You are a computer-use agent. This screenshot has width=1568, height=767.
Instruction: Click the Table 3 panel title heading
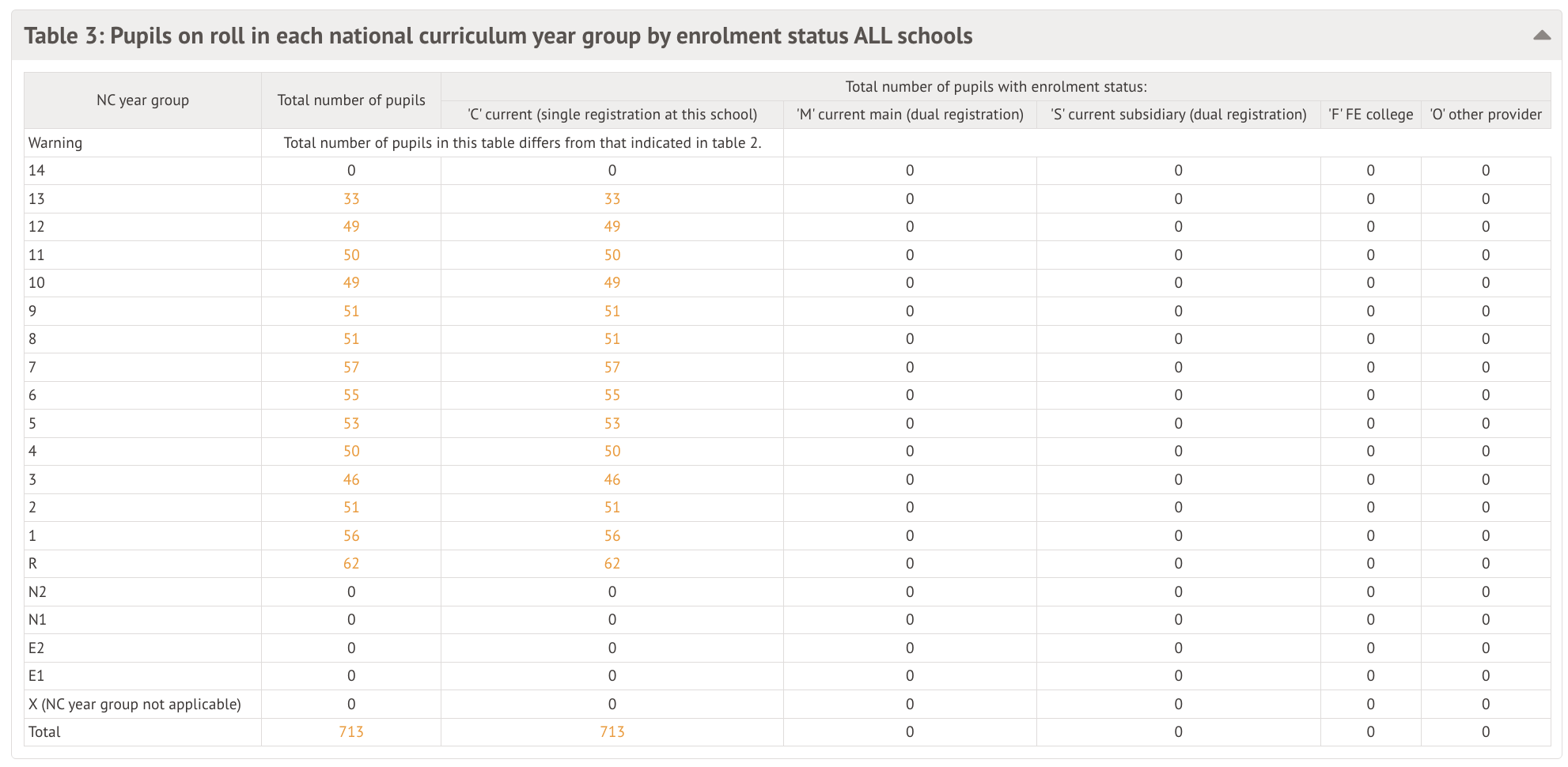(498, 36)
